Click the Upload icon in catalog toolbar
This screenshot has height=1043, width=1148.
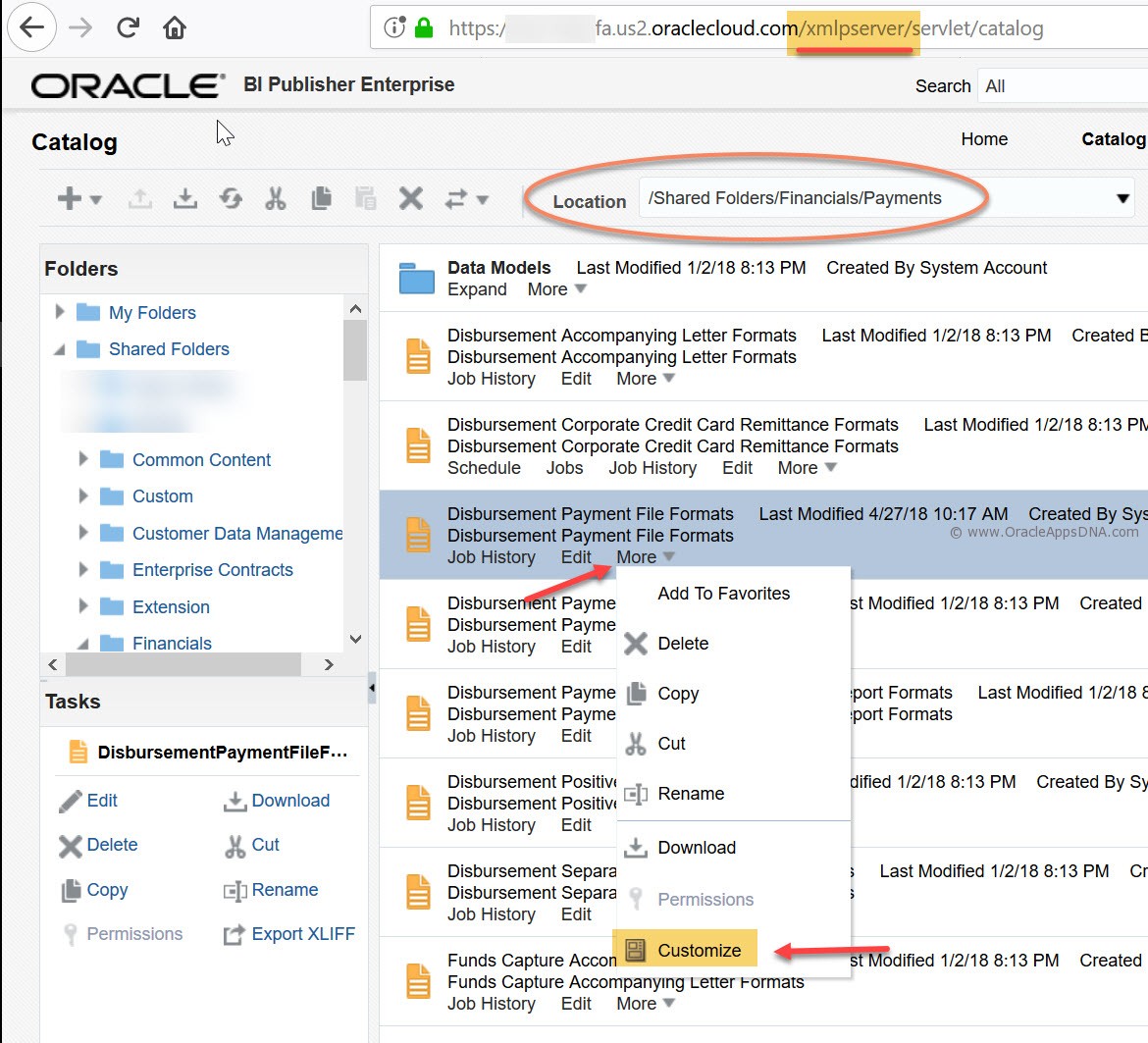(140, 198)
